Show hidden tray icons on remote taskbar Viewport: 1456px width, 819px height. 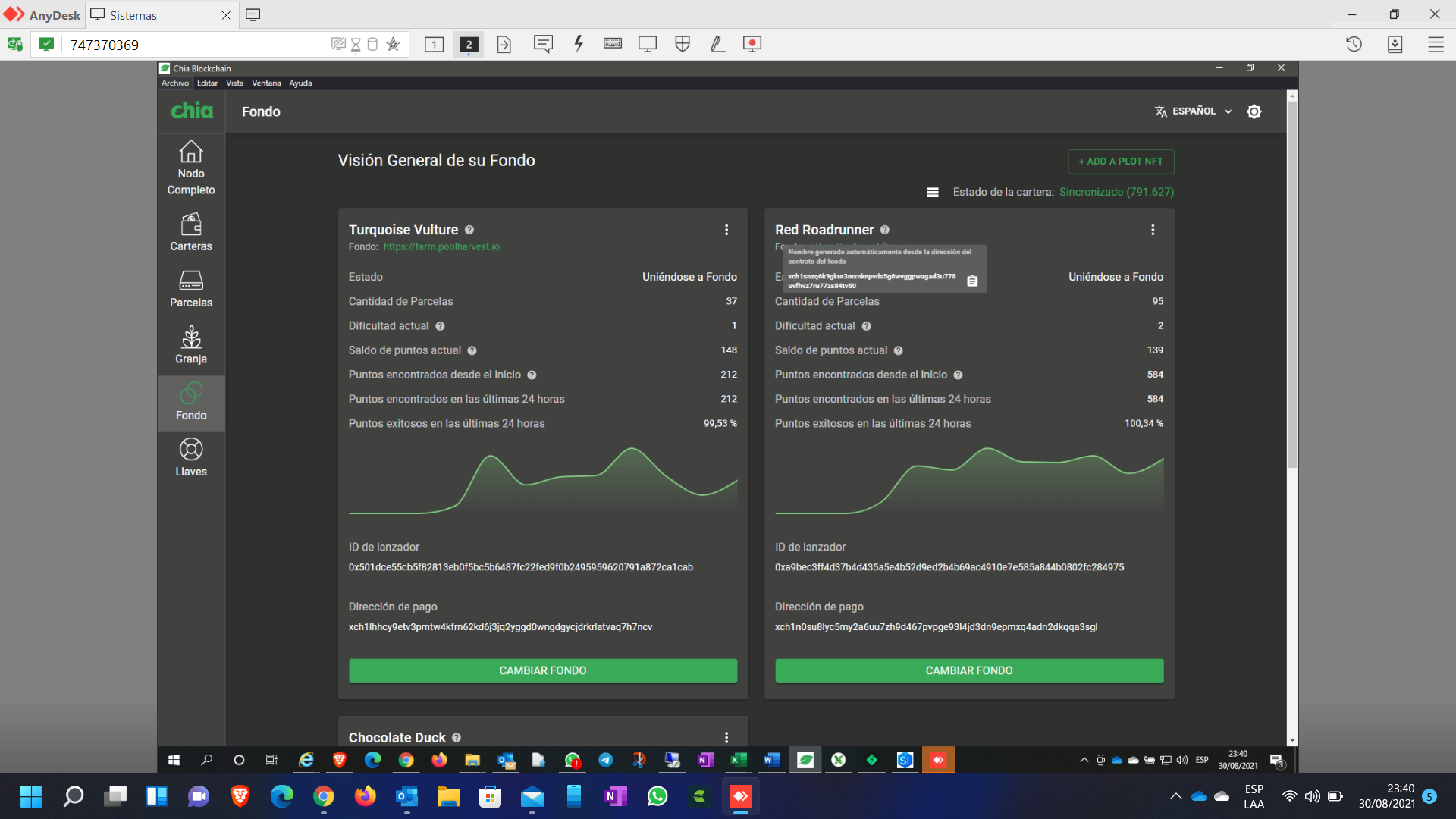click(1084, 760)
